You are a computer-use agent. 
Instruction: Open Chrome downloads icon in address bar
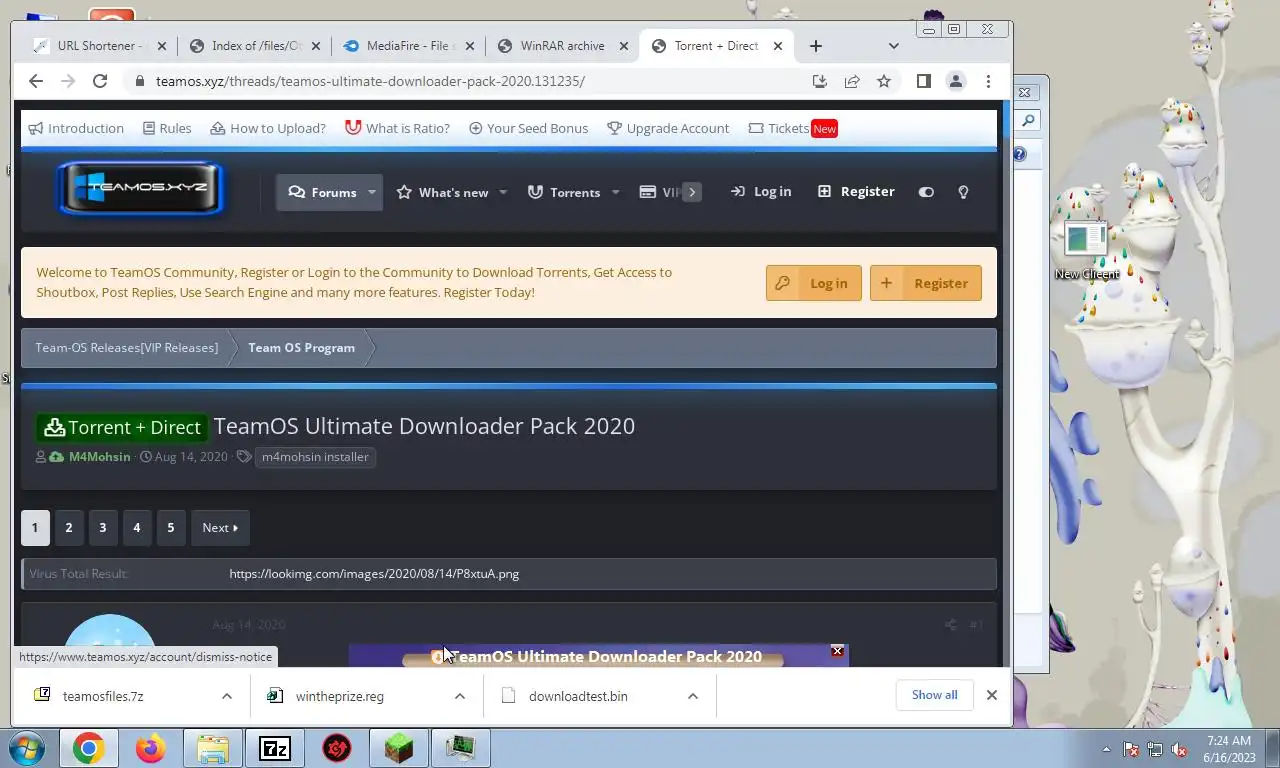coord(819,81)
